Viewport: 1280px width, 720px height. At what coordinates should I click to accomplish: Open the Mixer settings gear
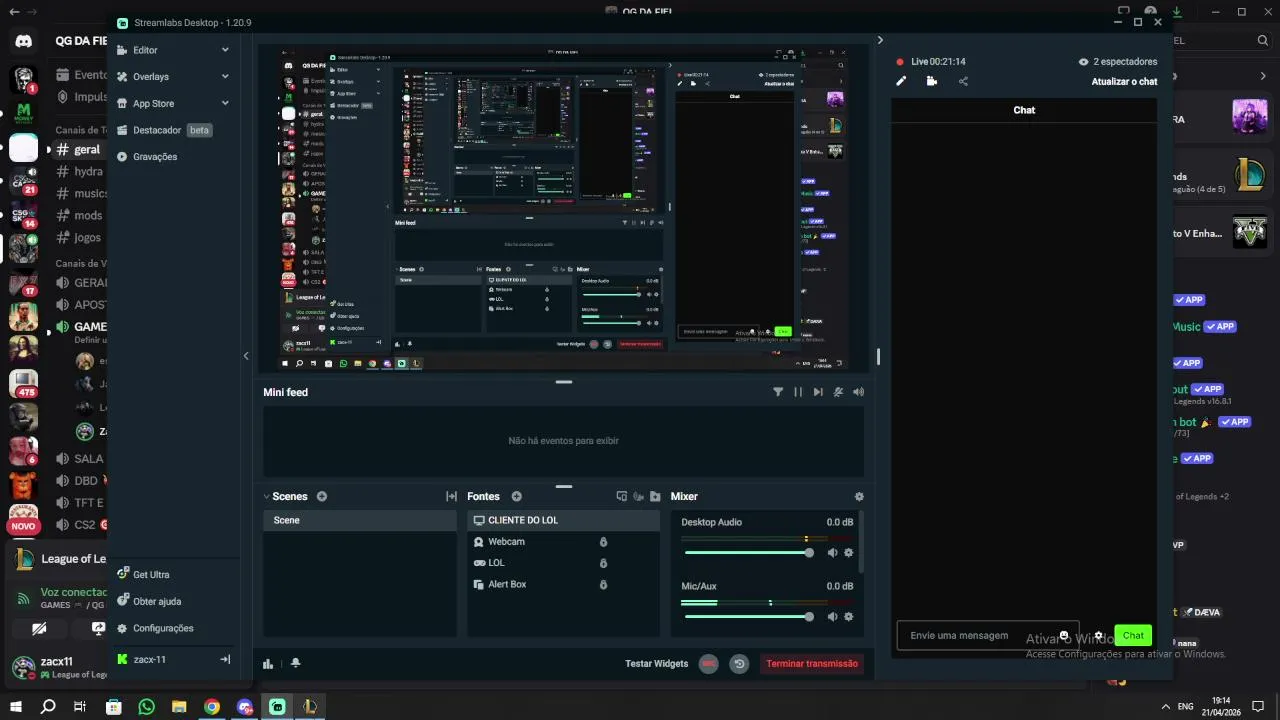859,496
